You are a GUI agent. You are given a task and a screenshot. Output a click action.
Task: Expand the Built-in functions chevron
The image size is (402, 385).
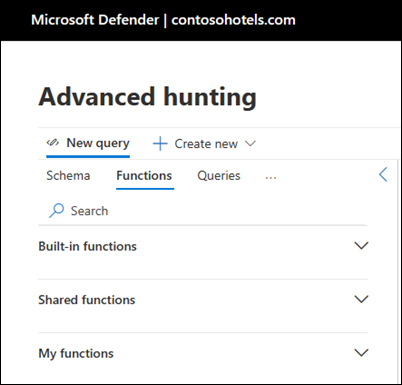(361, 246)
